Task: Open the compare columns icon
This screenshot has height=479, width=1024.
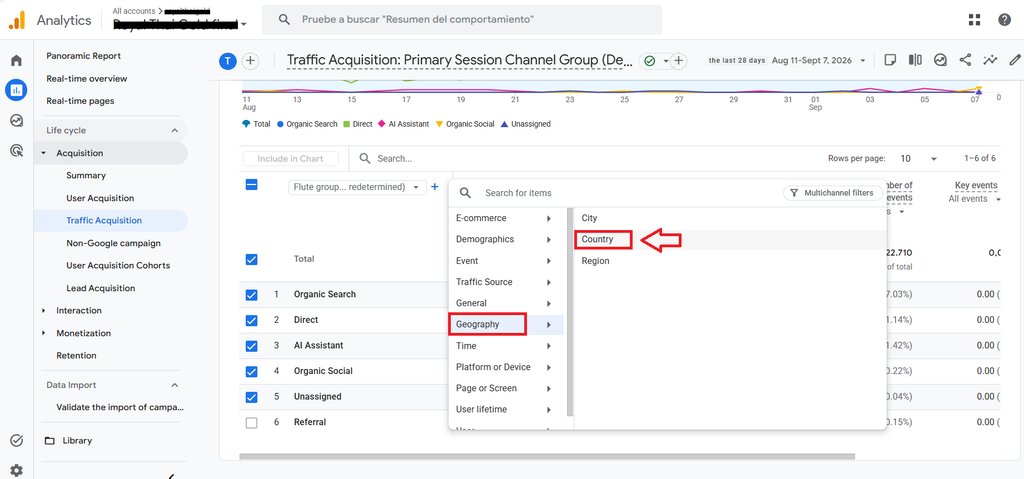Action: tap(915, 60)
